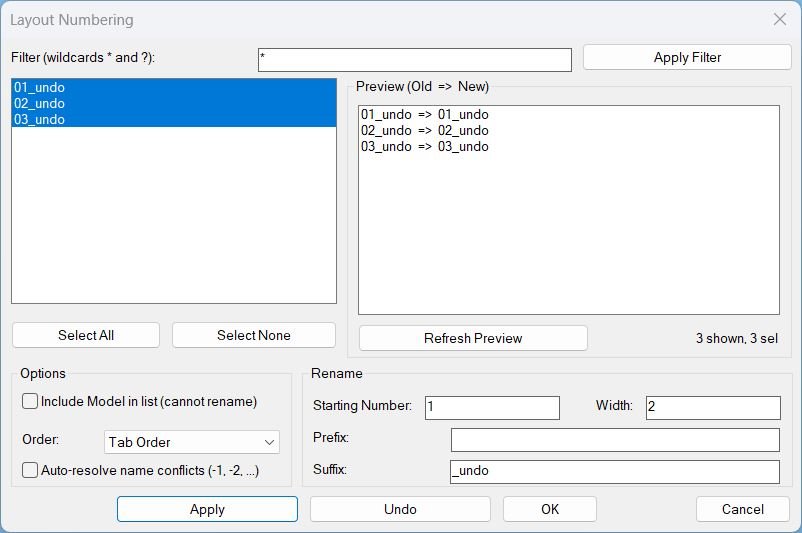This screenshot has height=533, width=802.
Task: Pick 03_undo from the layout list
Action: point(40,120)
